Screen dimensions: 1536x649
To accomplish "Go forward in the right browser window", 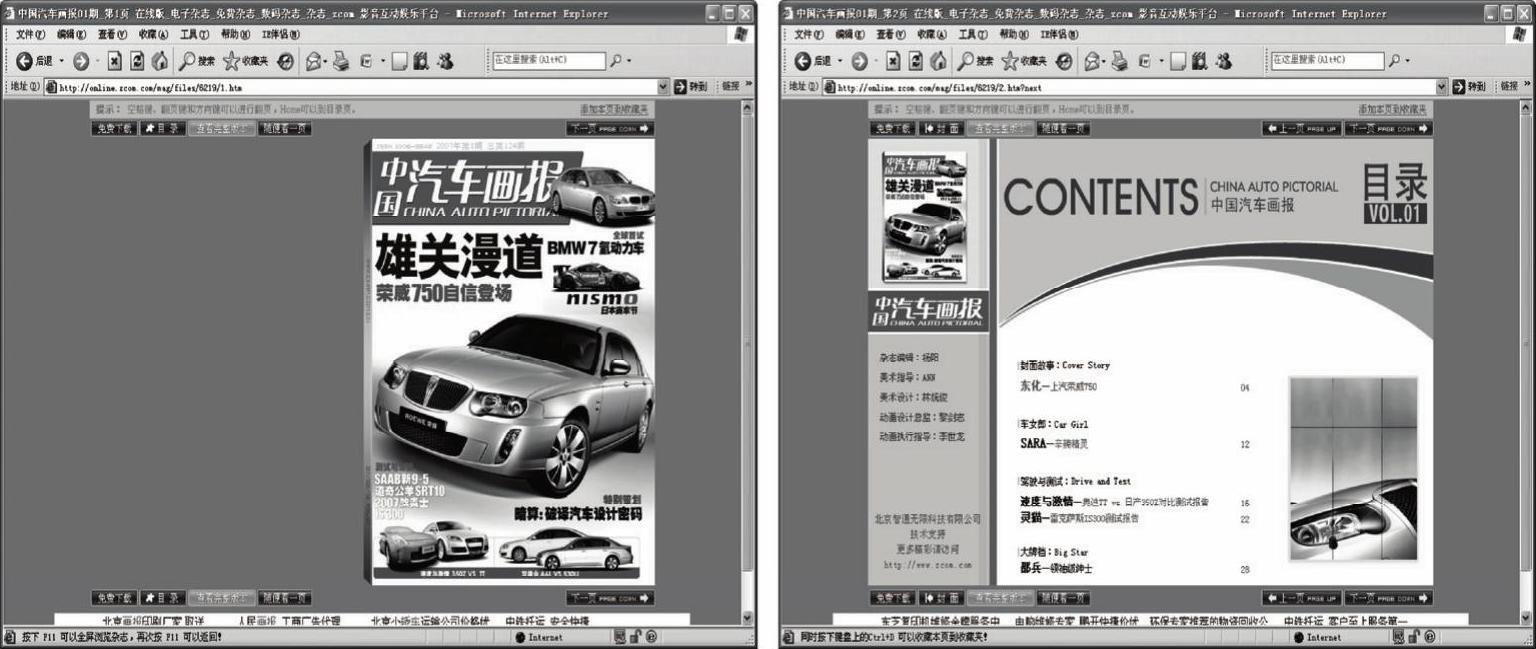I will click(x=860, y=61).
